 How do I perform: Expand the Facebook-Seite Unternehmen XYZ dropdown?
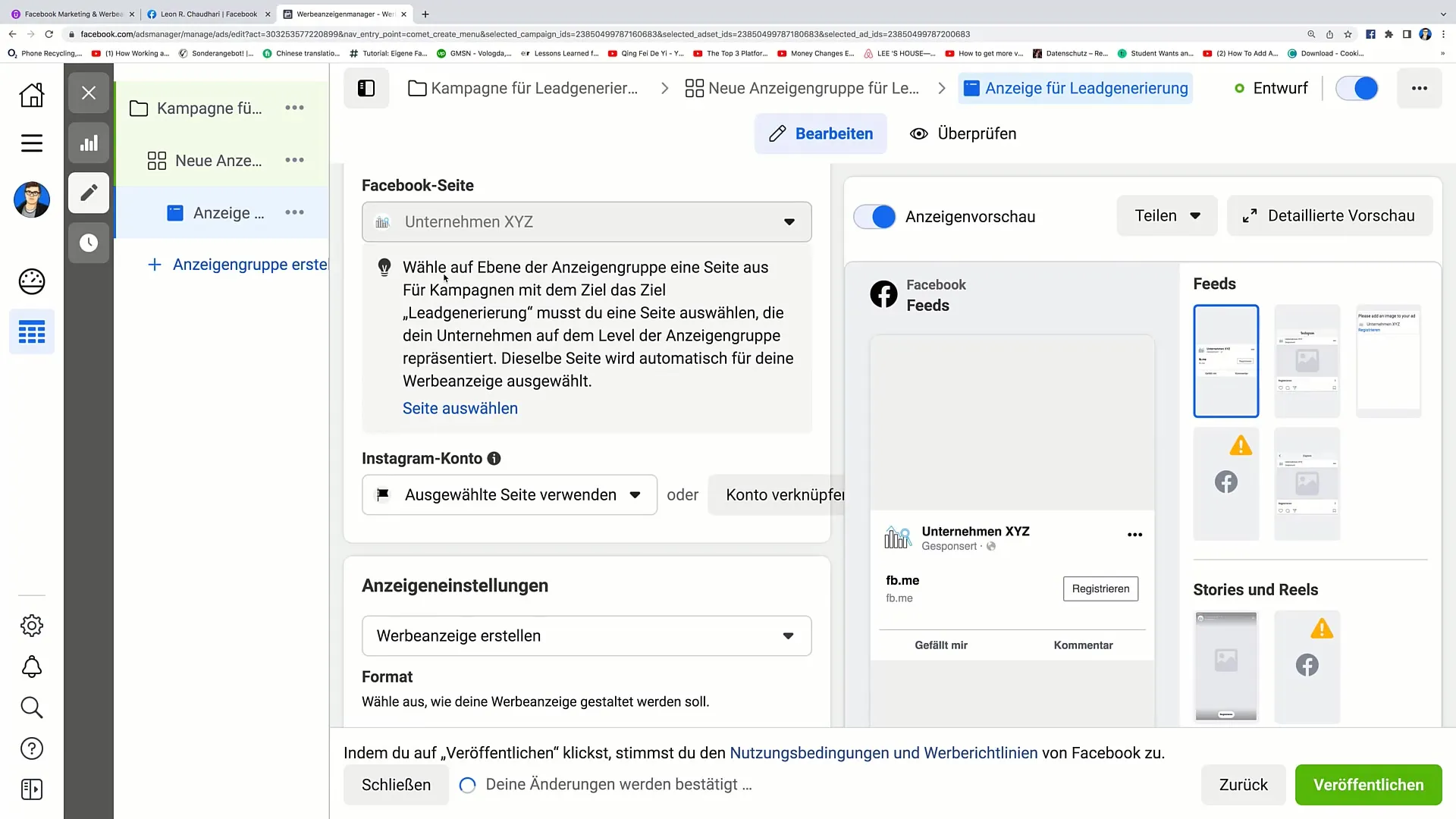(586, 221)
